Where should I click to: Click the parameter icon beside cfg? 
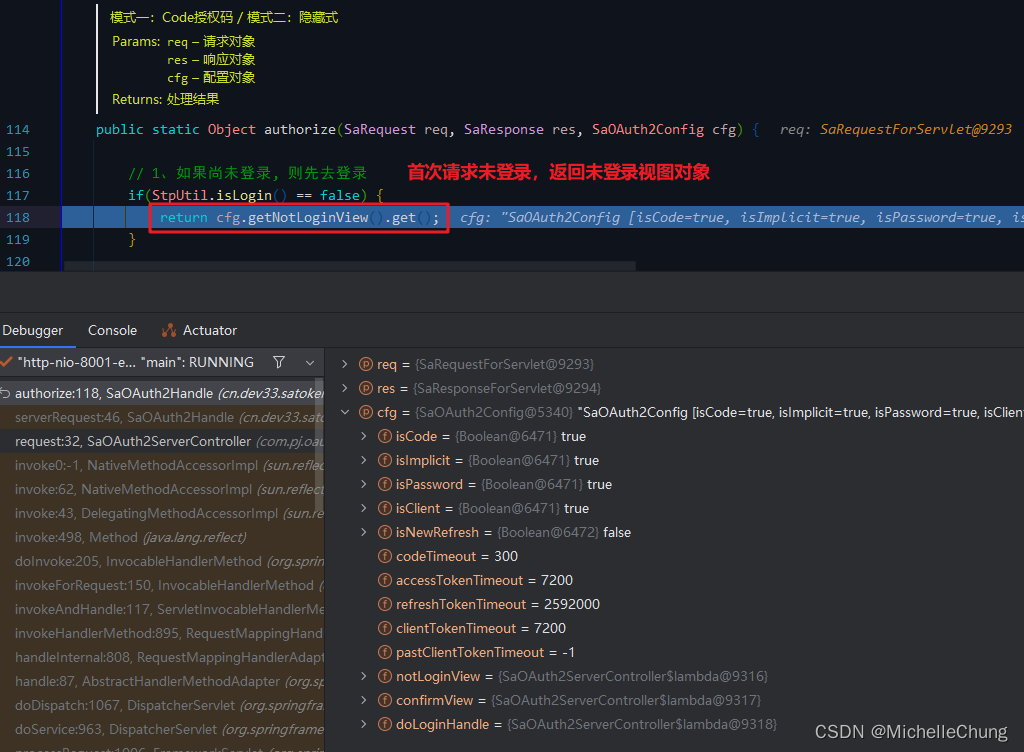[x=366, y=413]
